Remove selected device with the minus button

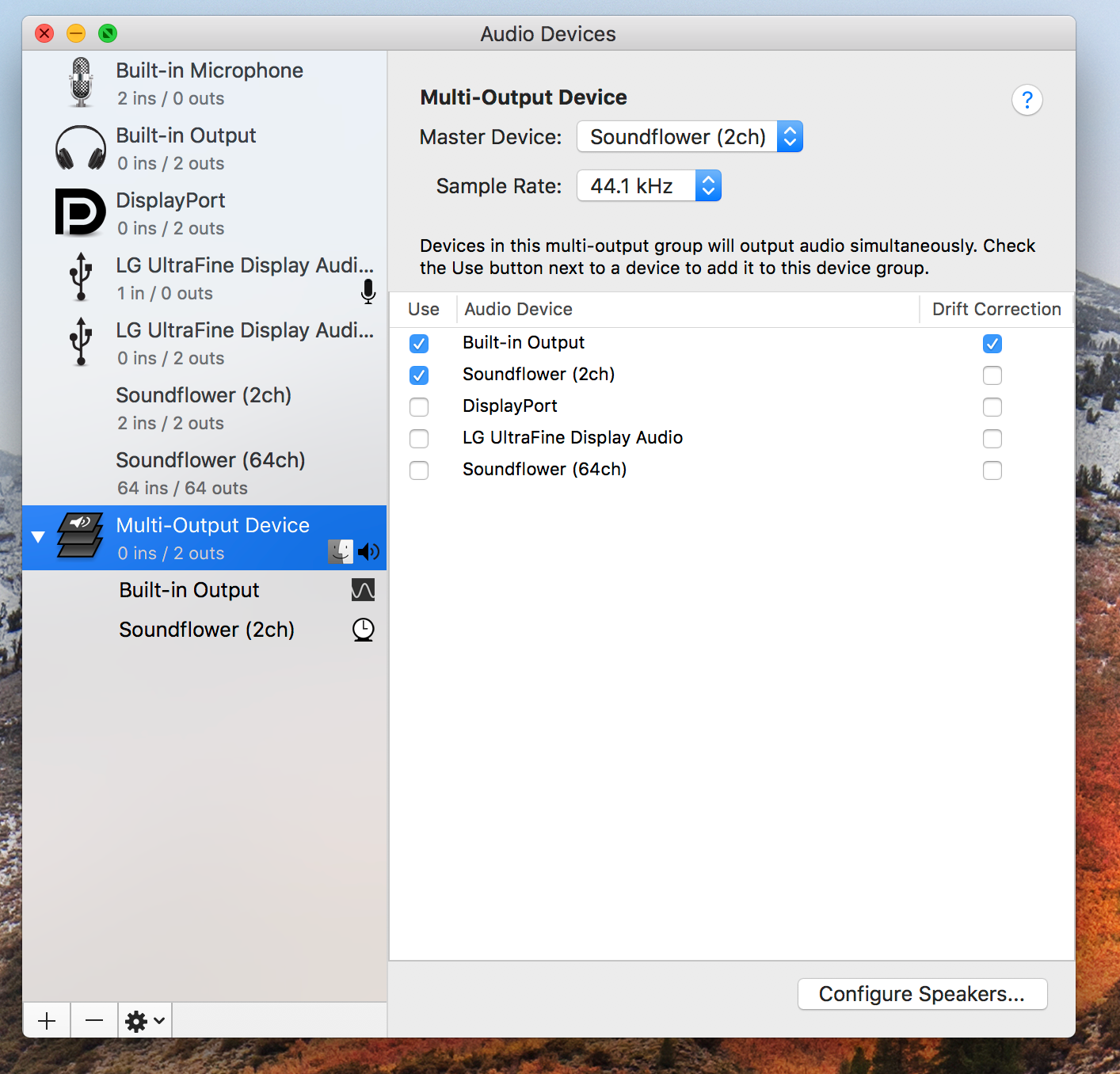[x=94, y=1021]
